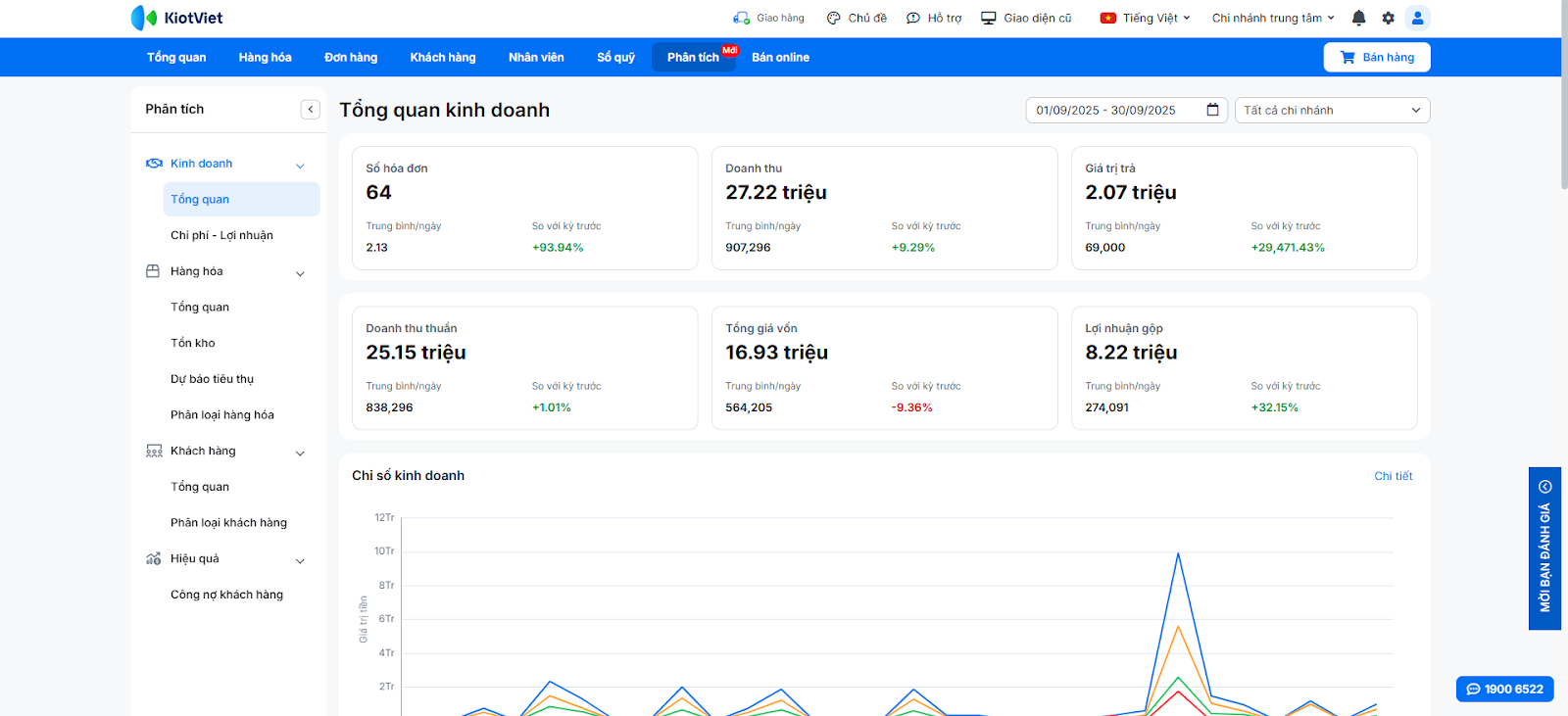Image resolution: width=1568 pixels, height=716 pixels.
Task: Select Tồn kho in the sidebar
Action: pos(193,343)
